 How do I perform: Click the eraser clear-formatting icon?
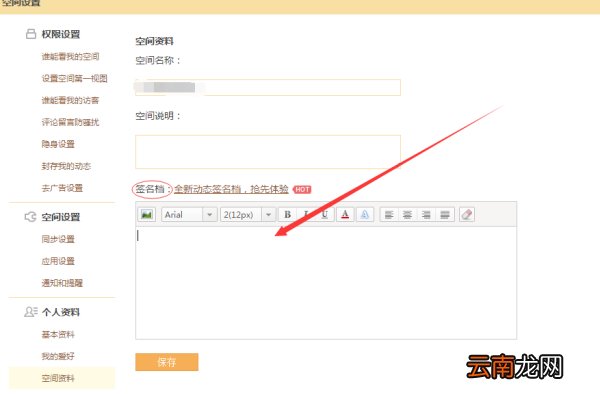(x=466, y=214)
